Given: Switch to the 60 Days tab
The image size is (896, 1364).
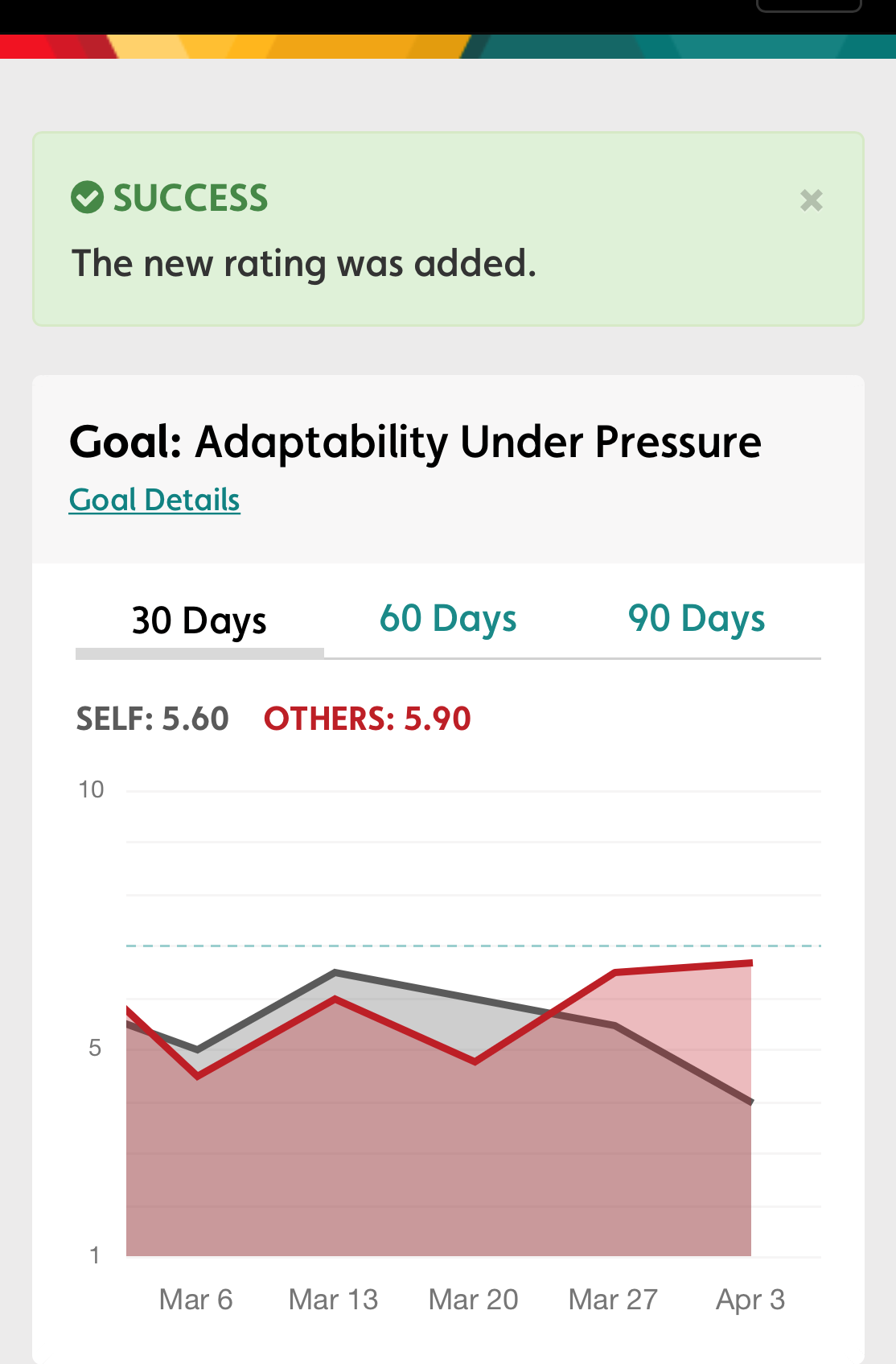Looking at the screenshot, I should (x=448, y=619).
